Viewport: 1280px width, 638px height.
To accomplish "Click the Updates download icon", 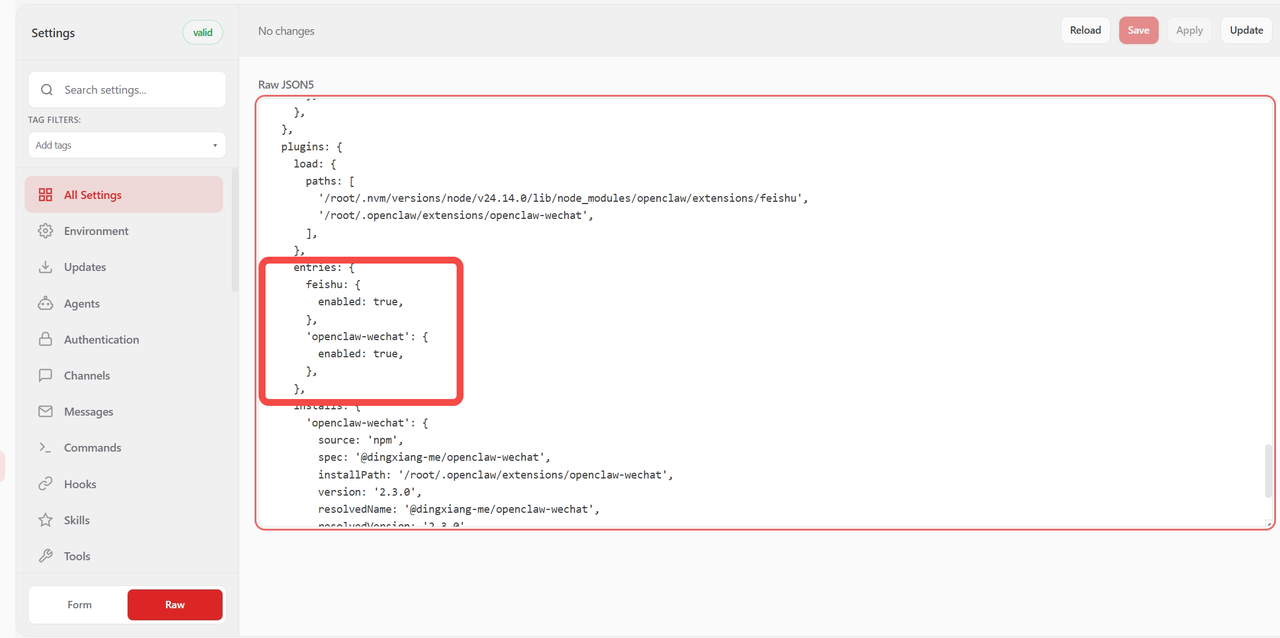I will click(45, 267).
